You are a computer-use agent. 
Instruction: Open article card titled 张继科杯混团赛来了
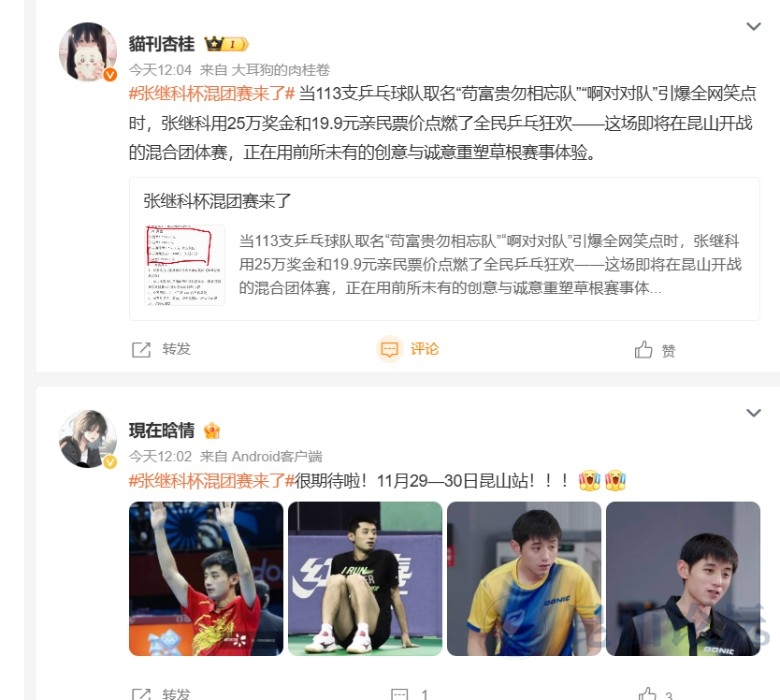444,249
